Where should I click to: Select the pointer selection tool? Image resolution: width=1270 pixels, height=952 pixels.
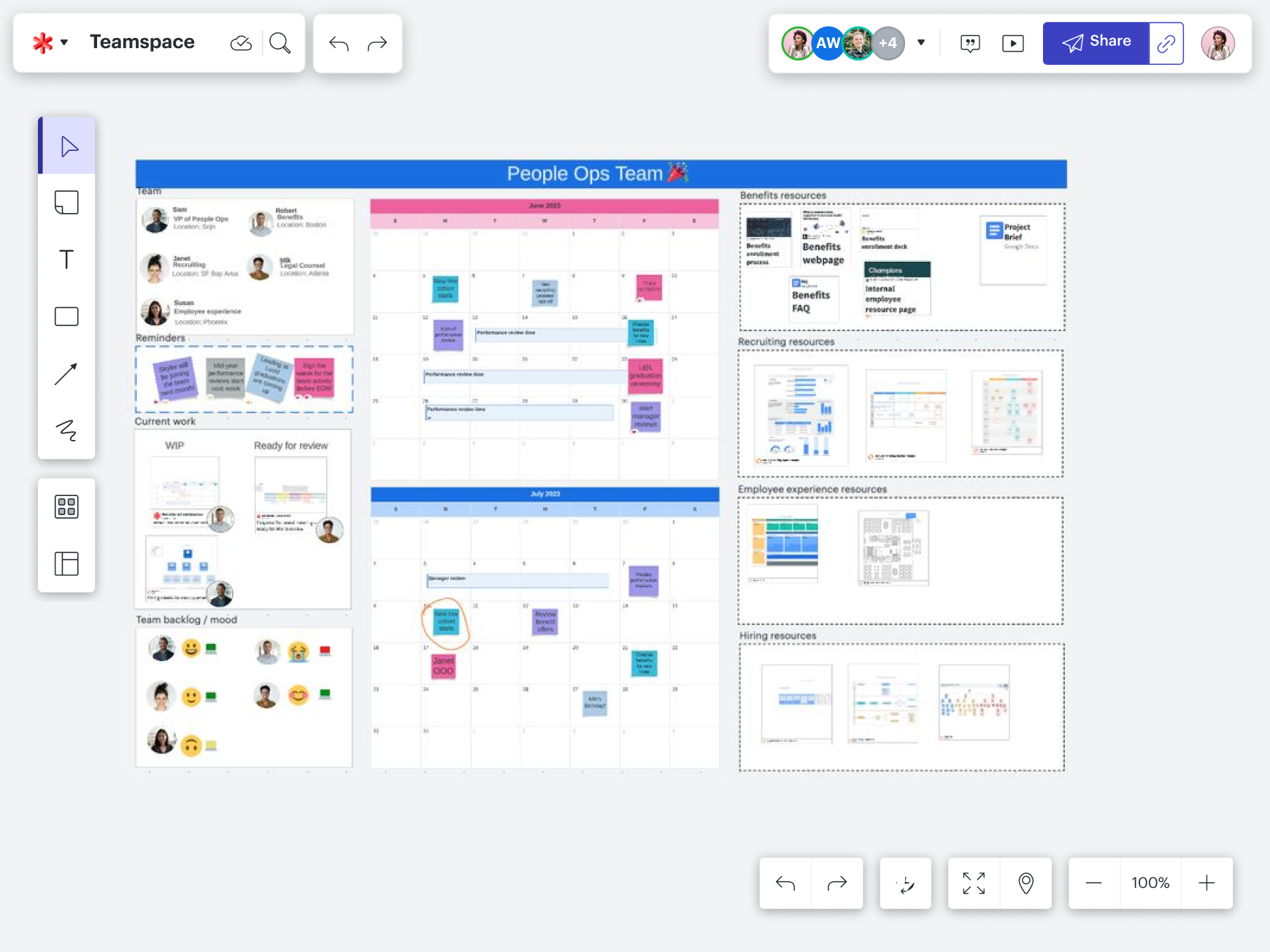[68, 147]
